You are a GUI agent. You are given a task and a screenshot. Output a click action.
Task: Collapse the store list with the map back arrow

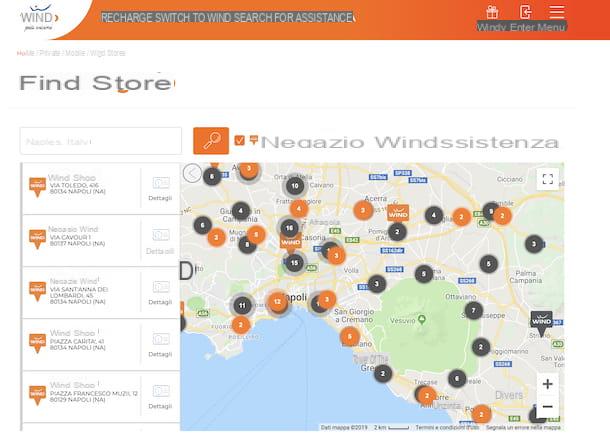tap(192, 173)
